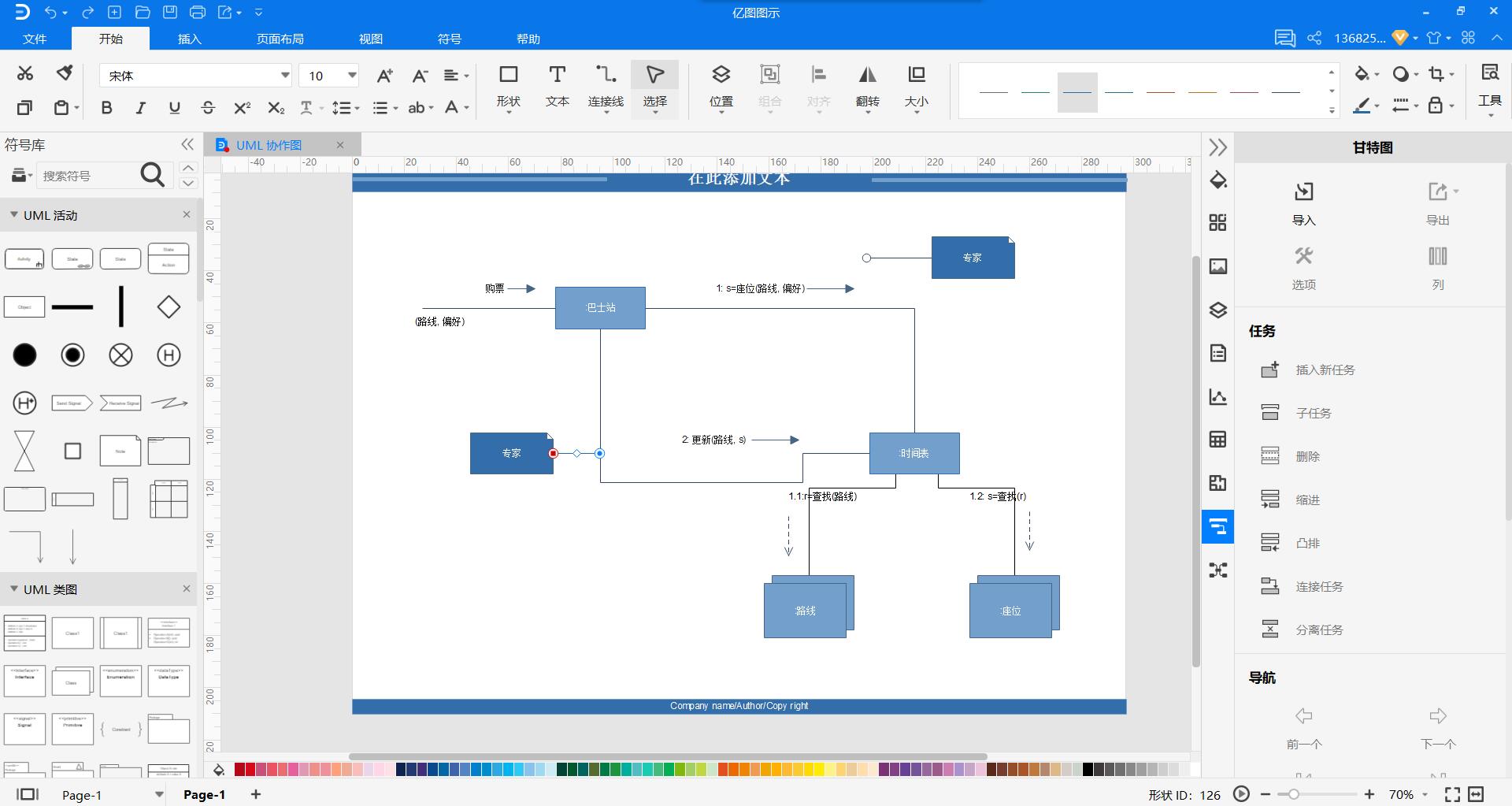The image size is (1512, 806).
Task: Toggle bold formatting
Action: click(x=106, y=108)
